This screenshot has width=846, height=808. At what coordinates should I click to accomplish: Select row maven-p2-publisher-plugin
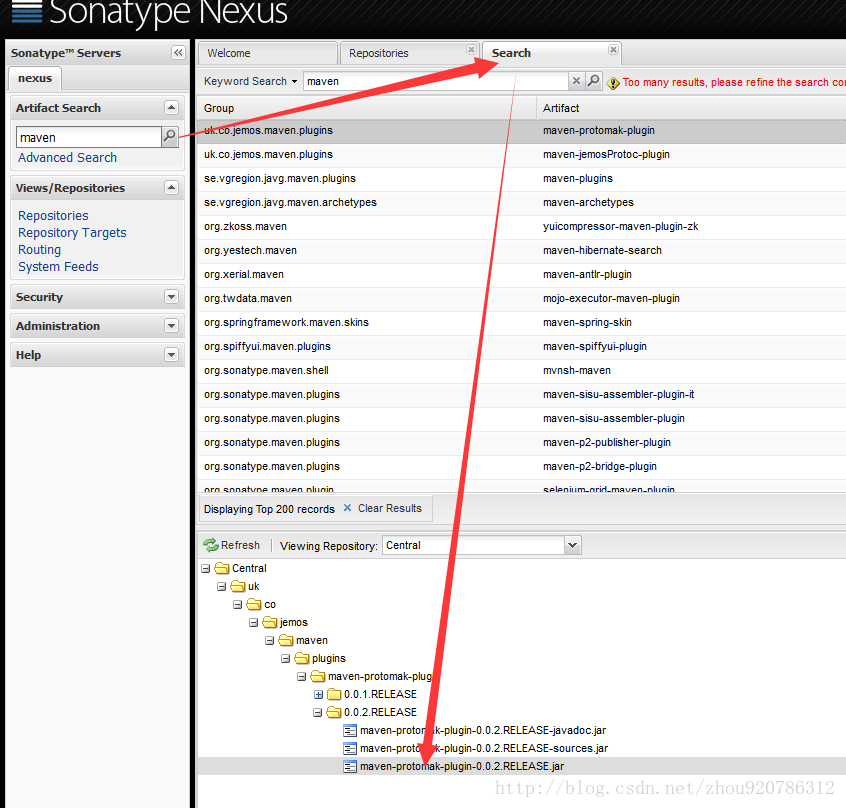pyautogui.click(x=521, y=443)
